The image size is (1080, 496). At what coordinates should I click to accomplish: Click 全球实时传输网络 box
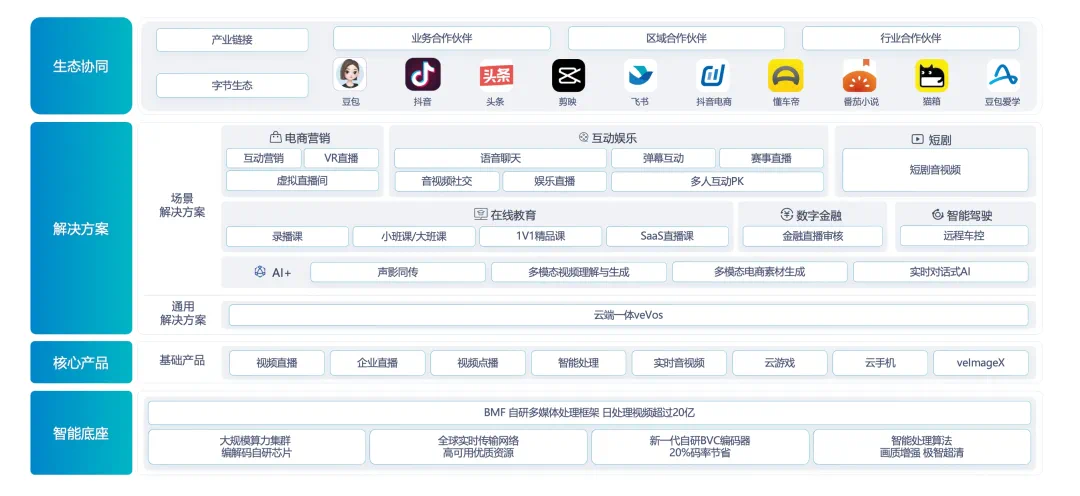pos(479,446)
